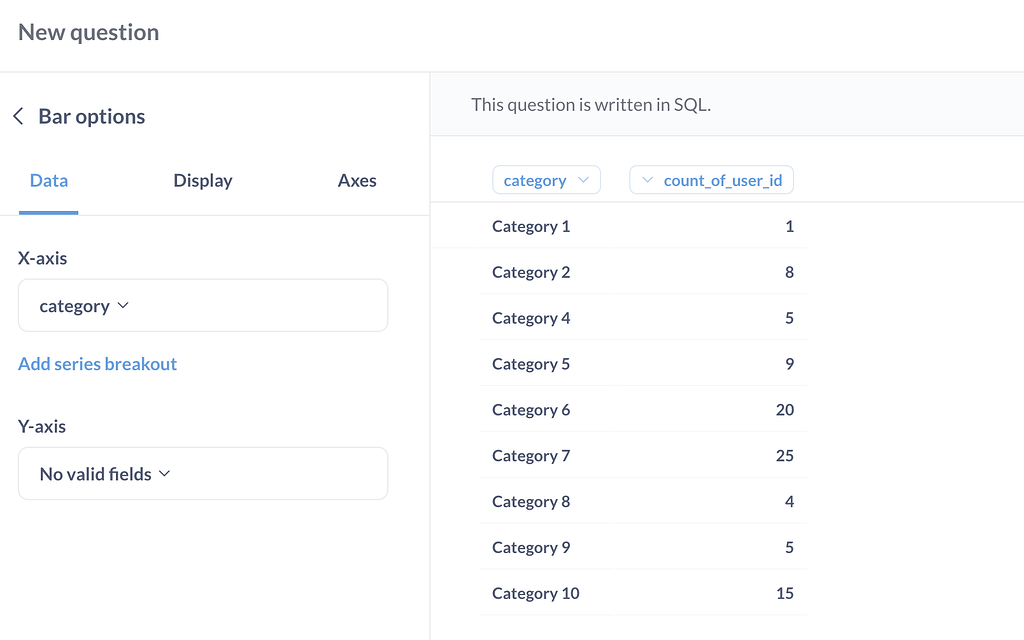Switch to the Axes tab
Image resolution: width=1024 pixels, height=640 pixels.
coord(357,181)
